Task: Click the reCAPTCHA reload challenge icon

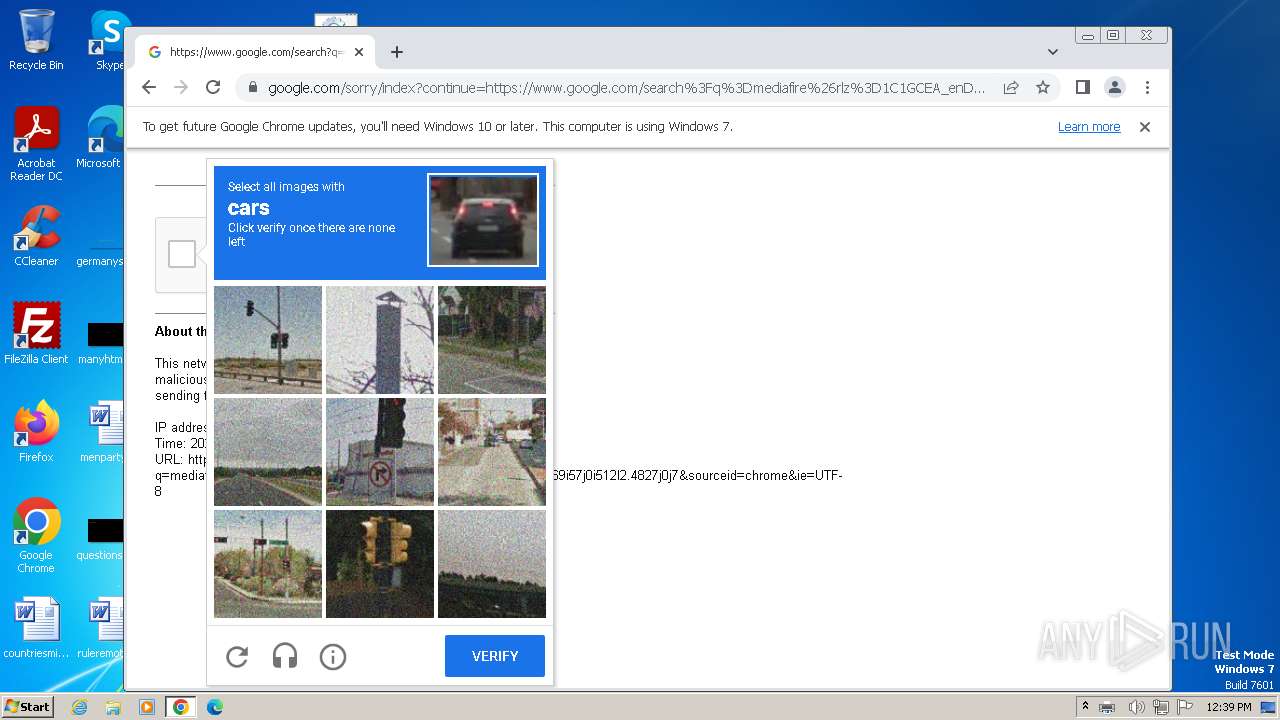Action: click(237, 656)
